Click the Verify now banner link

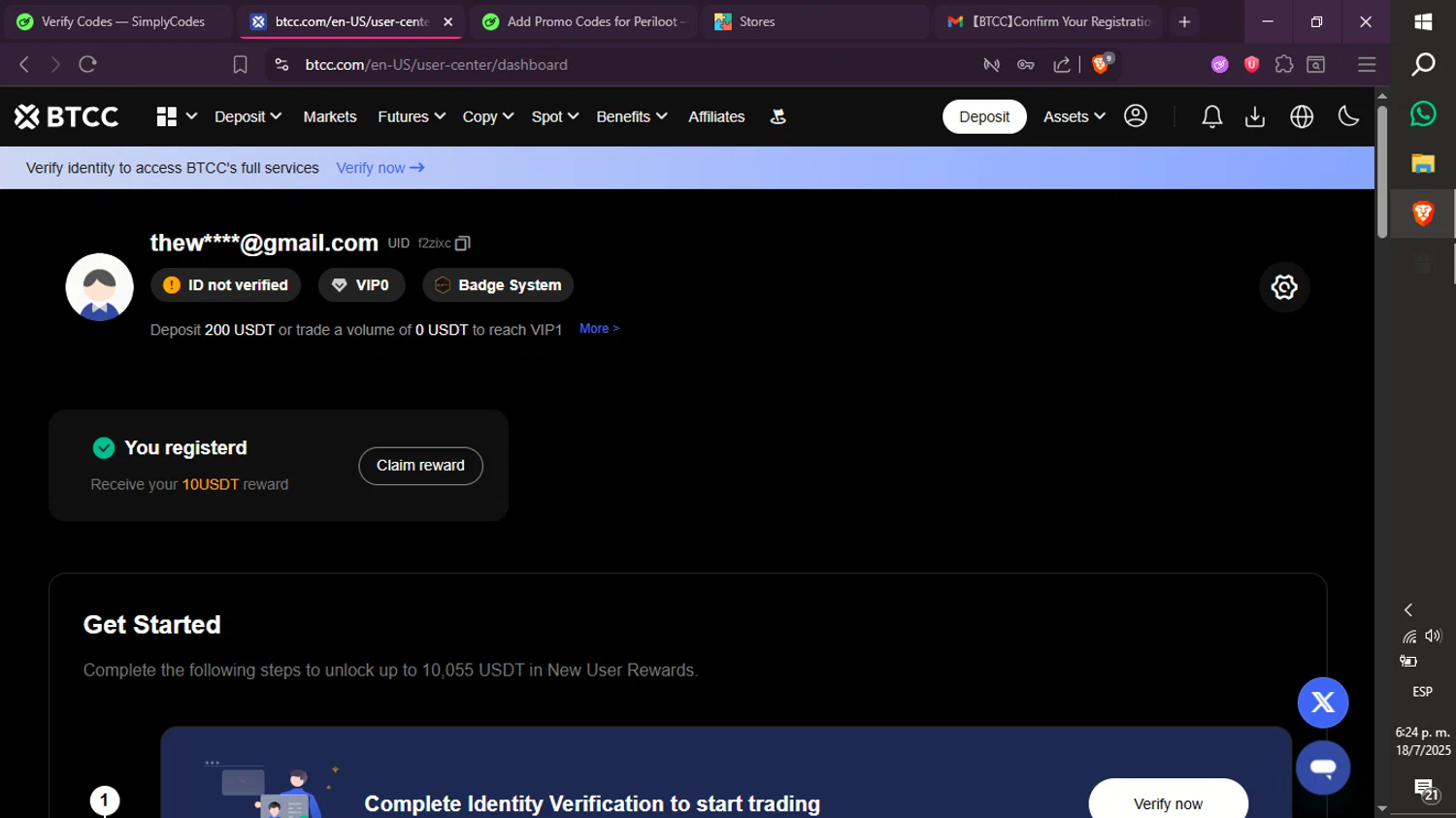tap(381, 168)
